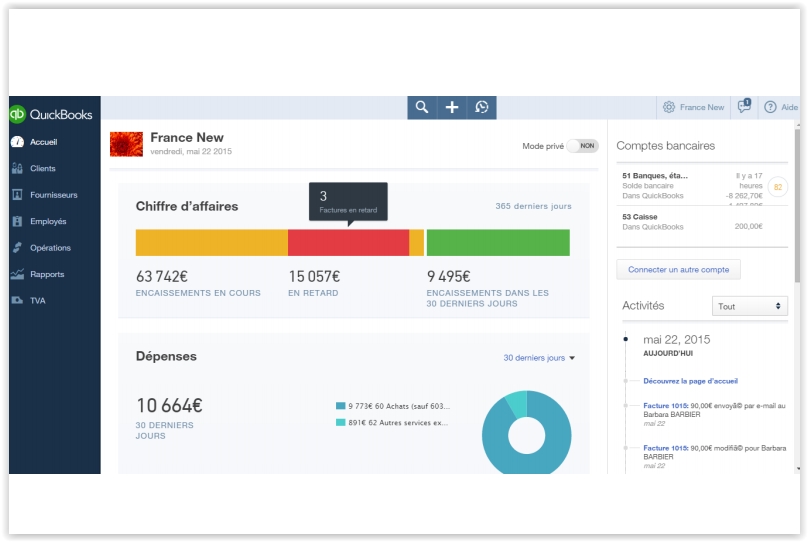Click the wide yellow open-invoices bar
Image resolution: width=808 pixels, height=542 pixels.
[x=211, y=243]
